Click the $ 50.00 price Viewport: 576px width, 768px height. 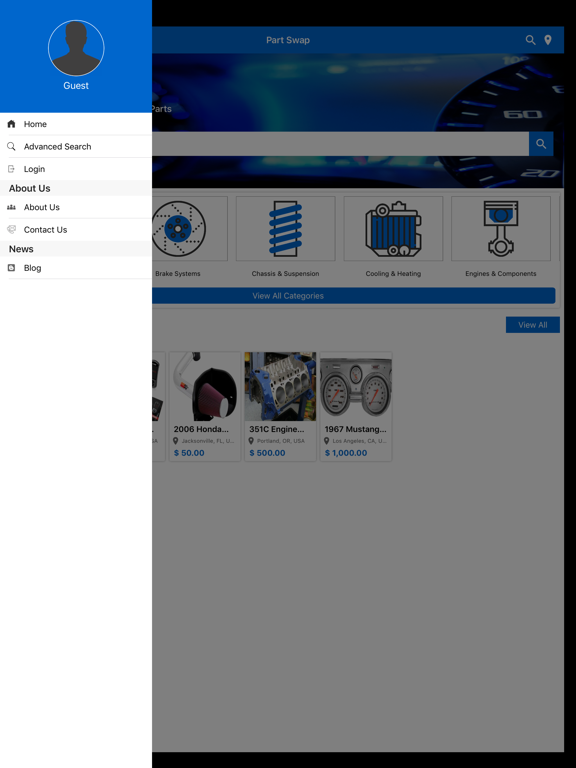189,453
